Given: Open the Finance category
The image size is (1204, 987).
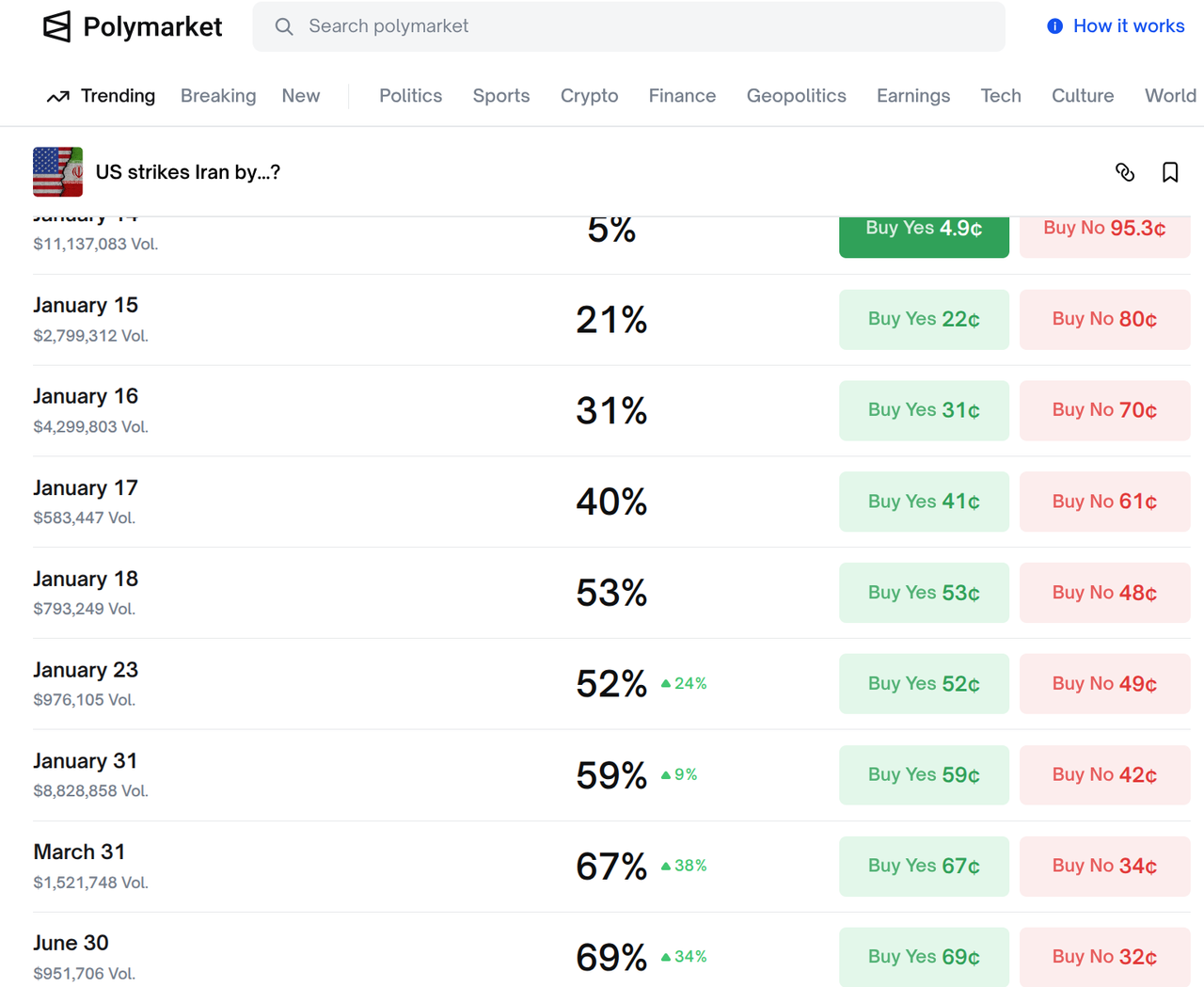Looking at the screenshot, I should 682,96.
